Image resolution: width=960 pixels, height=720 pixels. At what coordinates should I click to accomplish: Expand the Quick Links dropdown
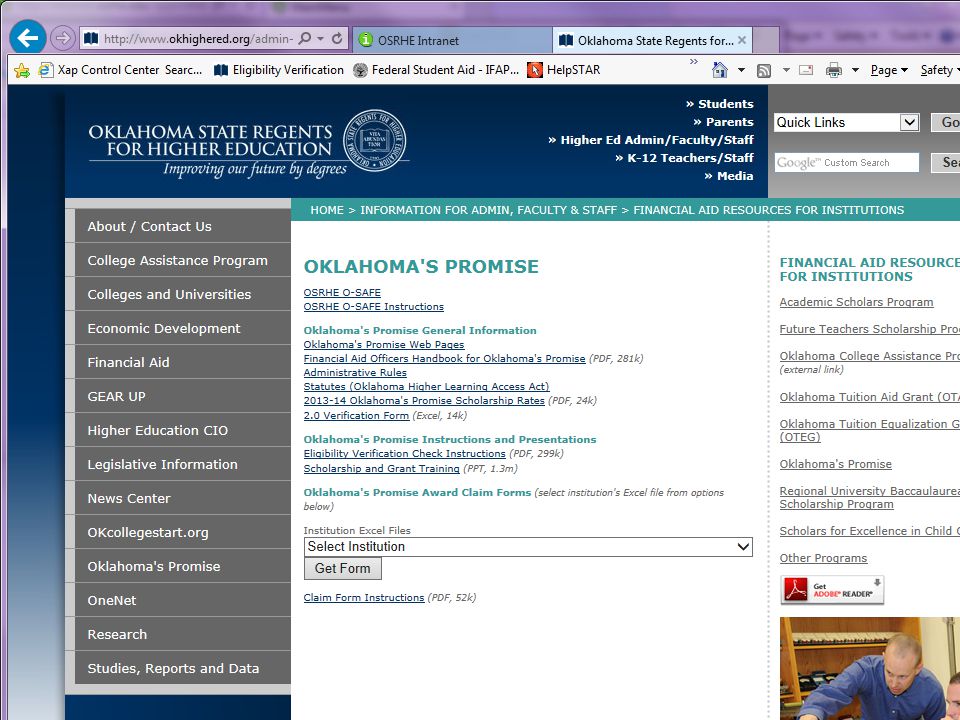(847, 122)
